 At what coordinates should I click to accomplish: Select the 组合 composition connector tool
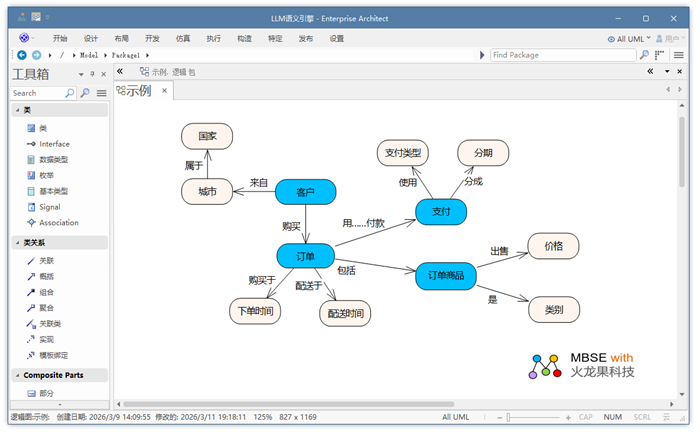[x=46, y=292]
